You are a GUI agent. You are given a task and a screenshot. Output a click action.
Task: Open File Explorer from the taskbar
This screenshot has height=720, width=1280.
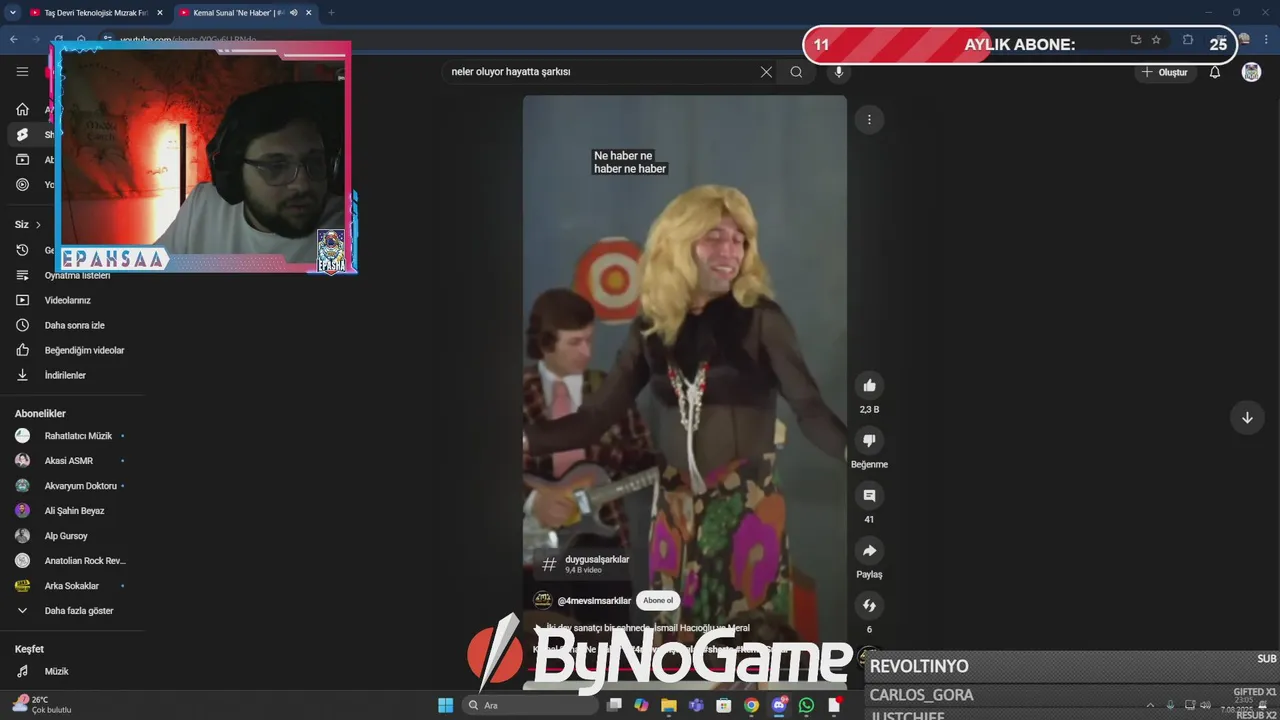pos(668,705)
